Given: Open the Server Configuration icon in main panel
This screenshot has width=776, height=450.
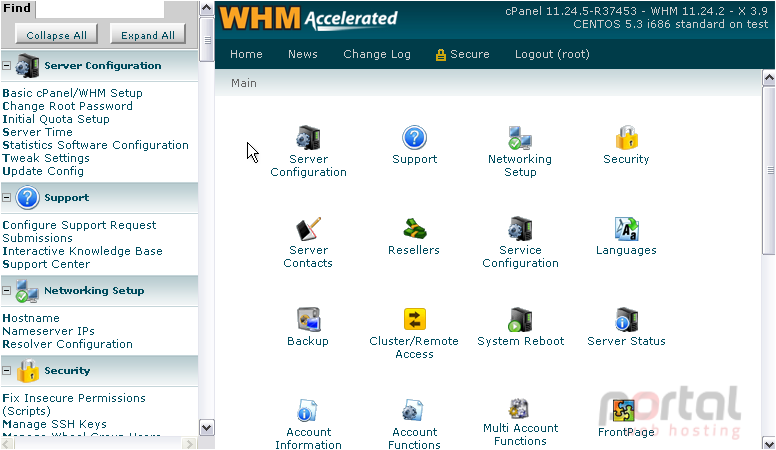Looking at the screenshot, I should click(308, 138).
